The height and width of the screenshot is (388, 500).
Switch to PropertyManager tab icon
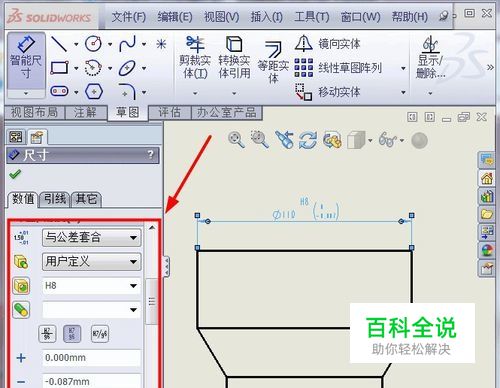click(x=37, y=137)
